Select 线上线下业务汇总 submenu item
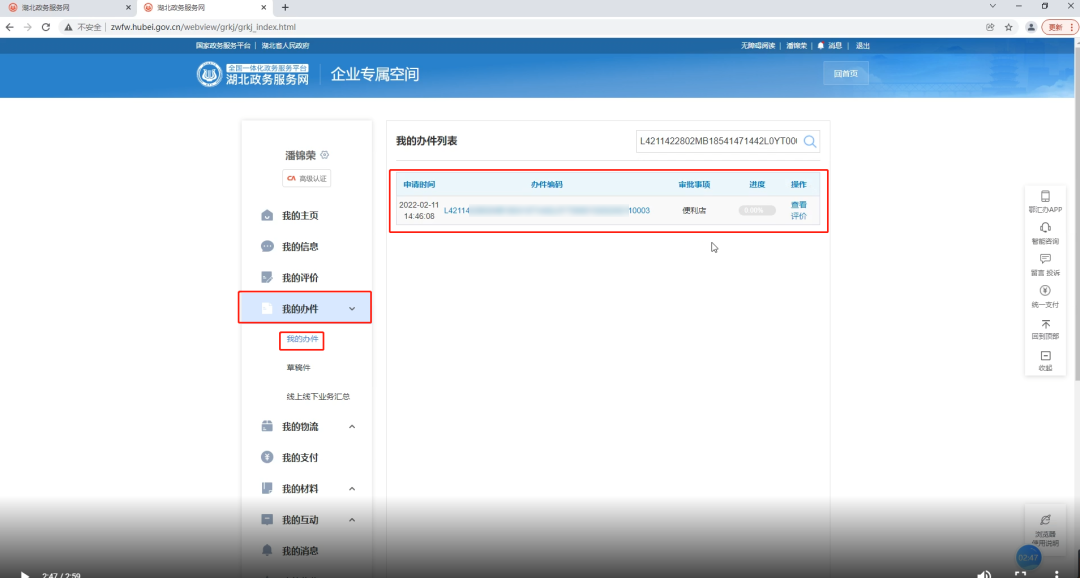 coord(318,397)
